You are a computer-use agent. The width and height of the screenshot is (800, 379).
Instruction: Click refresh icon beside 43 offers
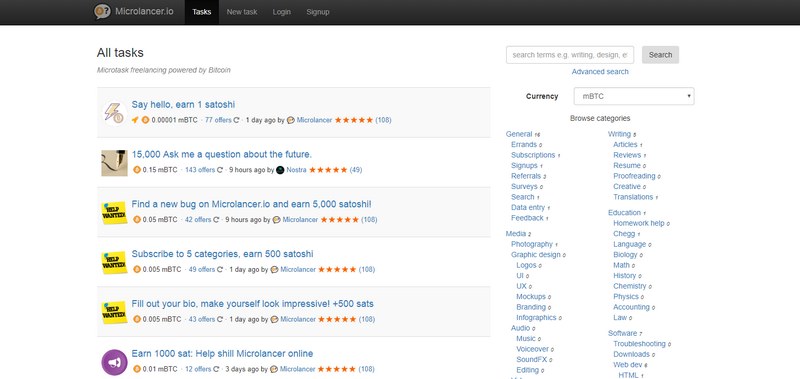[220, 319]
